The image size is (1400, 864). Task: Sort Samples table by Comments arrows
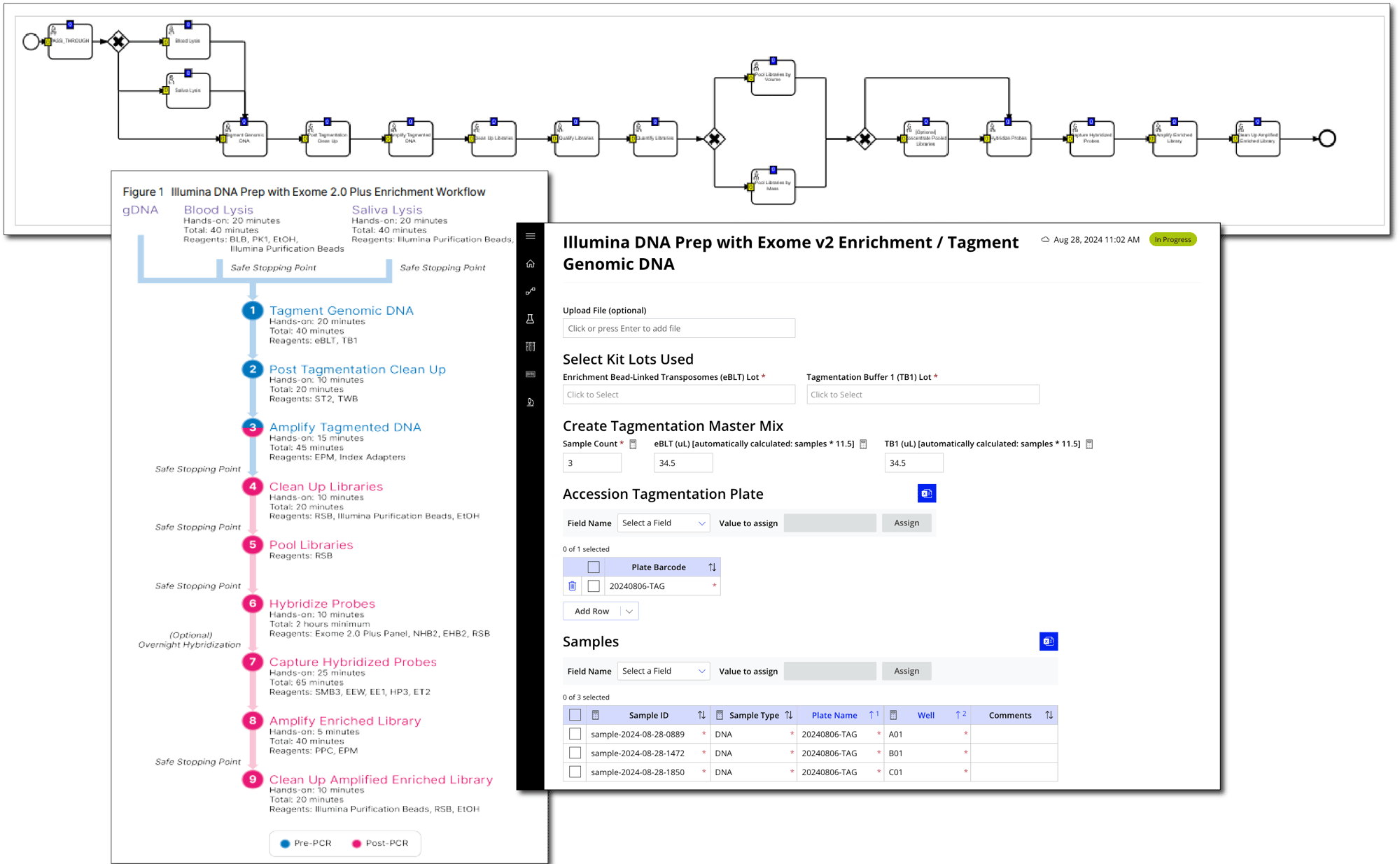click(x=1049, y=715)
